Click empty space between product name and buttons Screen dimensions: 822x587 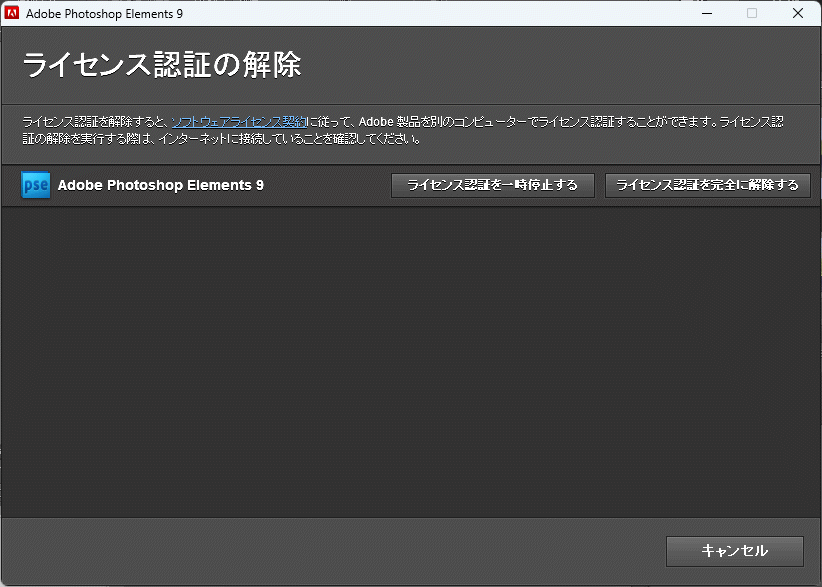[327, 185]
